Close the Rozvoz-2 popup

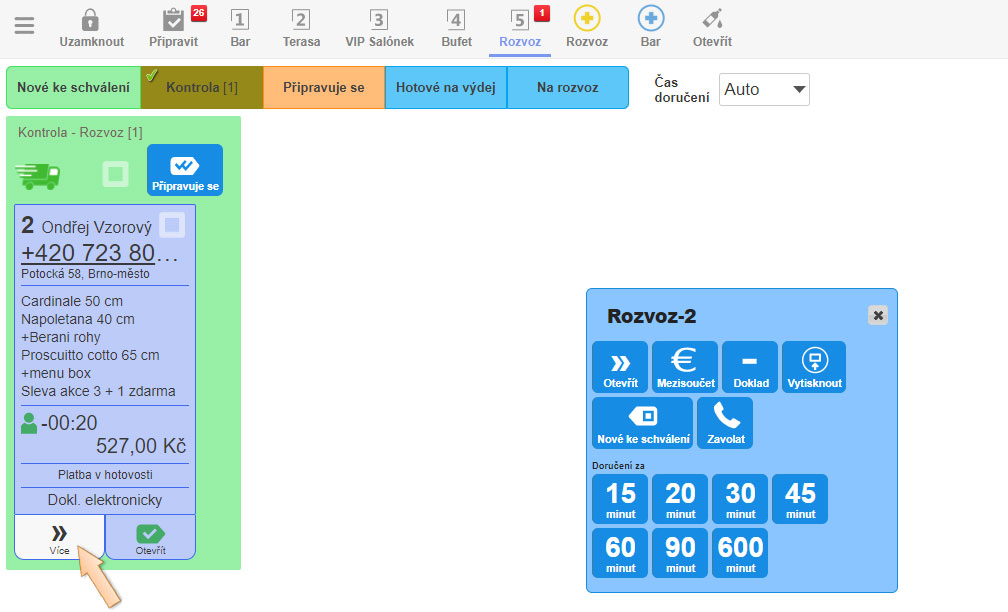coord(878,315)
